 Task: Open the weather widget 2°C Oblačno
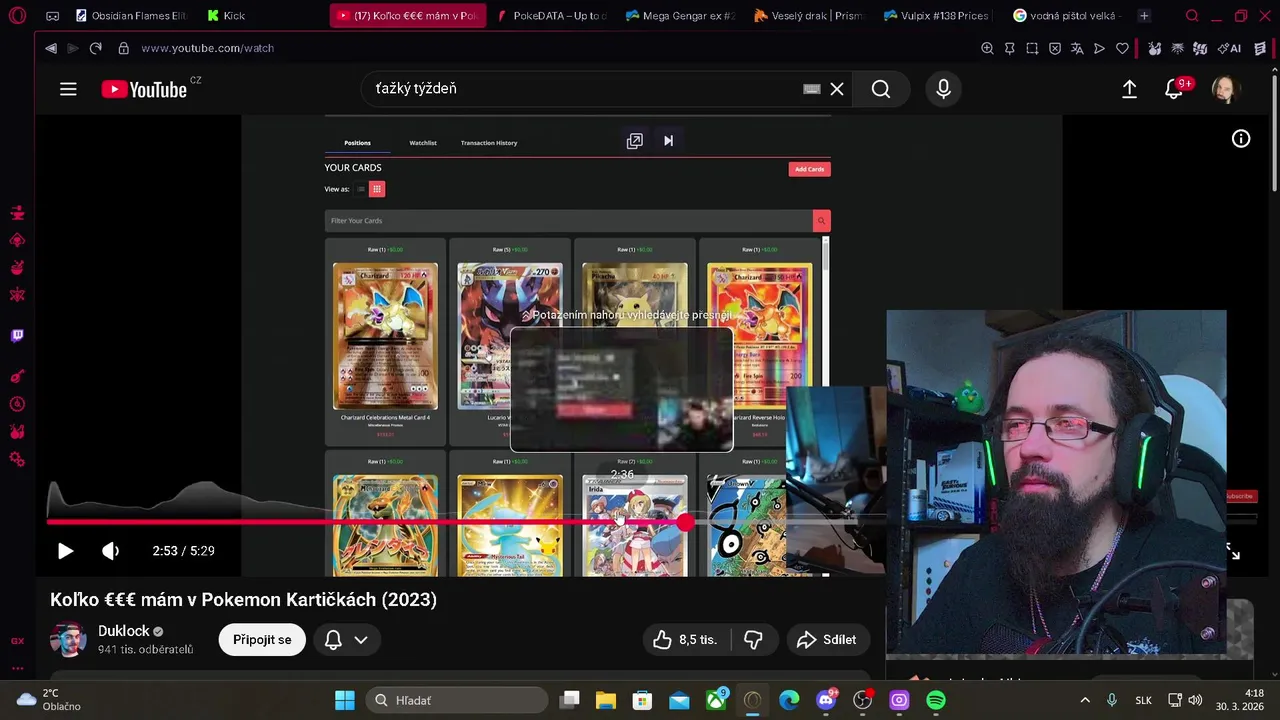49,700
